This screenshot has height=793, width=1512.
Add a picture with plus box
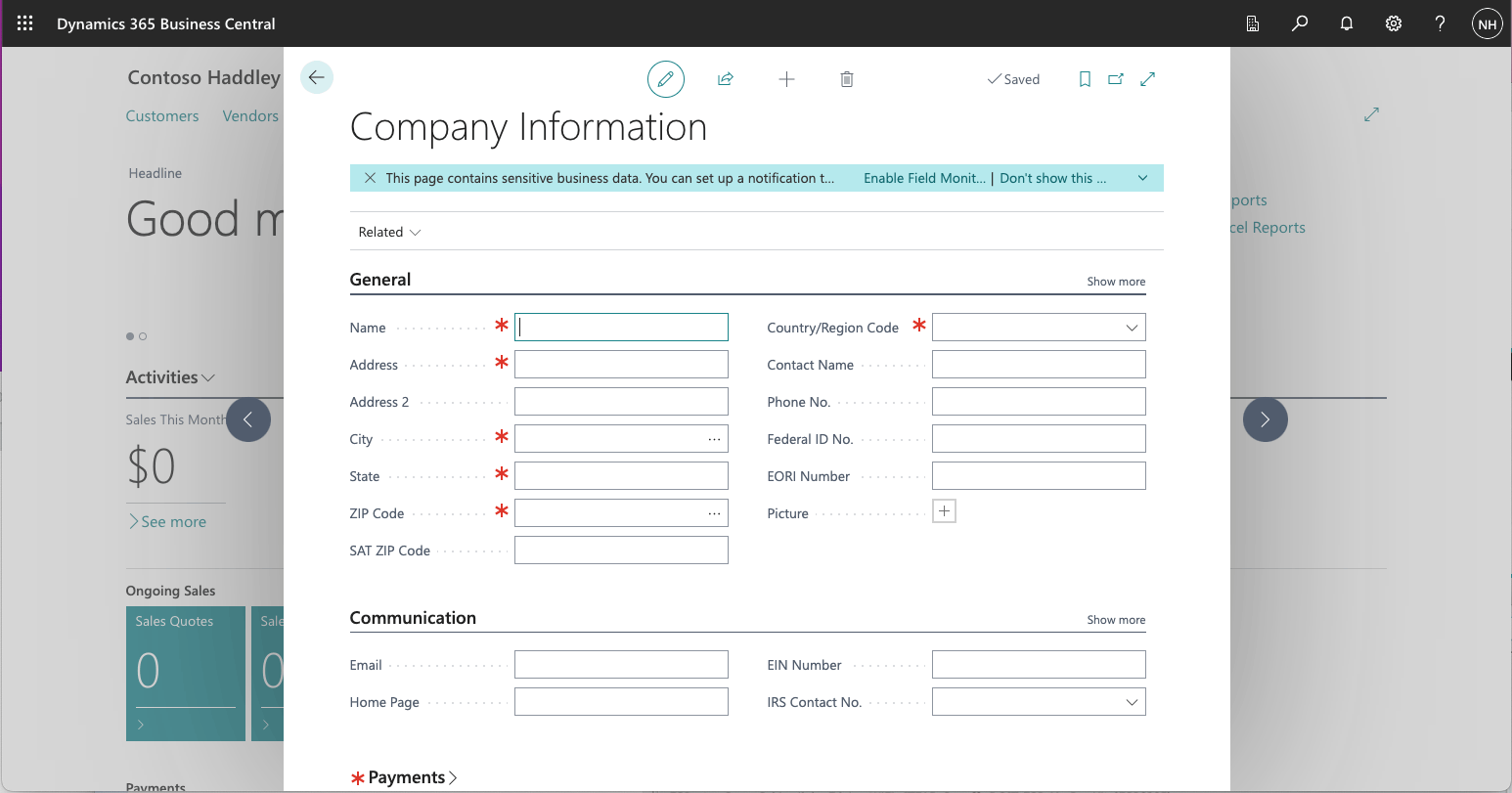pos(944,511)
